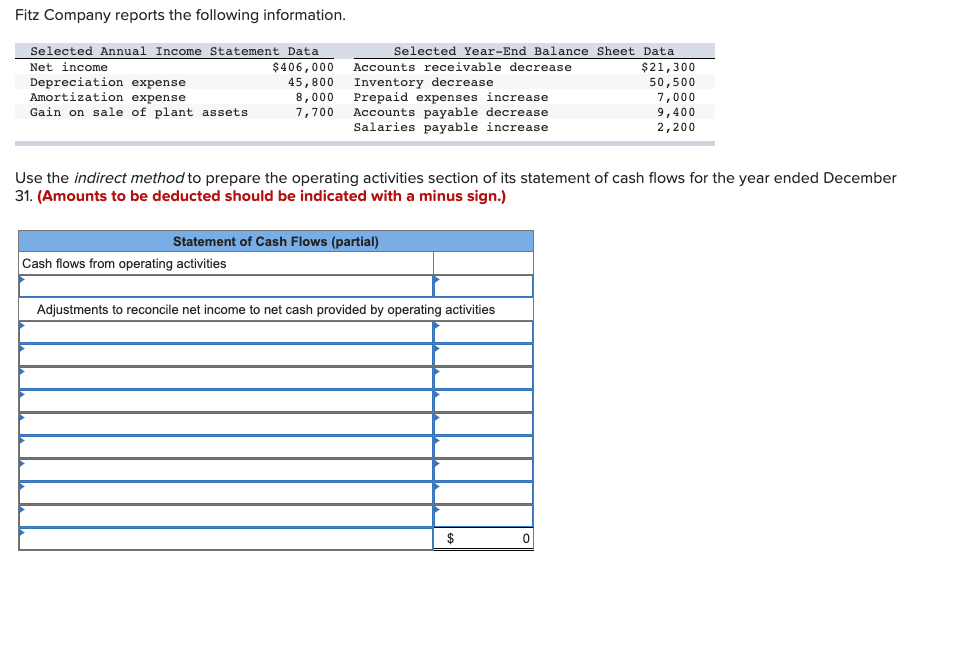Click the Accounts receivable decrease label

click(x=462, y=67)
